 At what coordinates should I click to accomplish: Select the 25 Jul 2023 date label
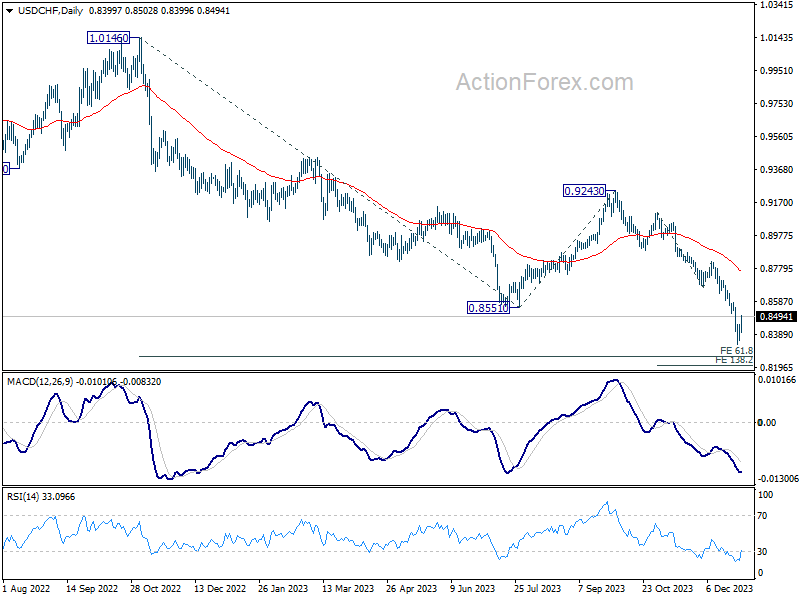(537, 589)
